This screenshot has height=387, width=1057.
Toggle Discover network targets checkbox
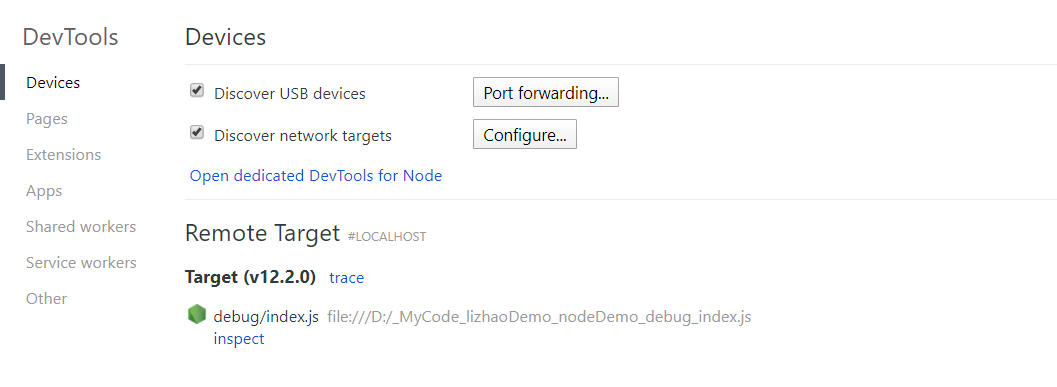point(197,132)
